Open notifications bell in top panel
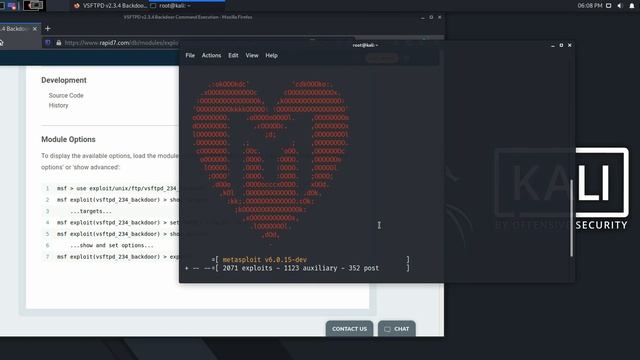Viewport: 640px width, 360px height. tap(631, 6)
